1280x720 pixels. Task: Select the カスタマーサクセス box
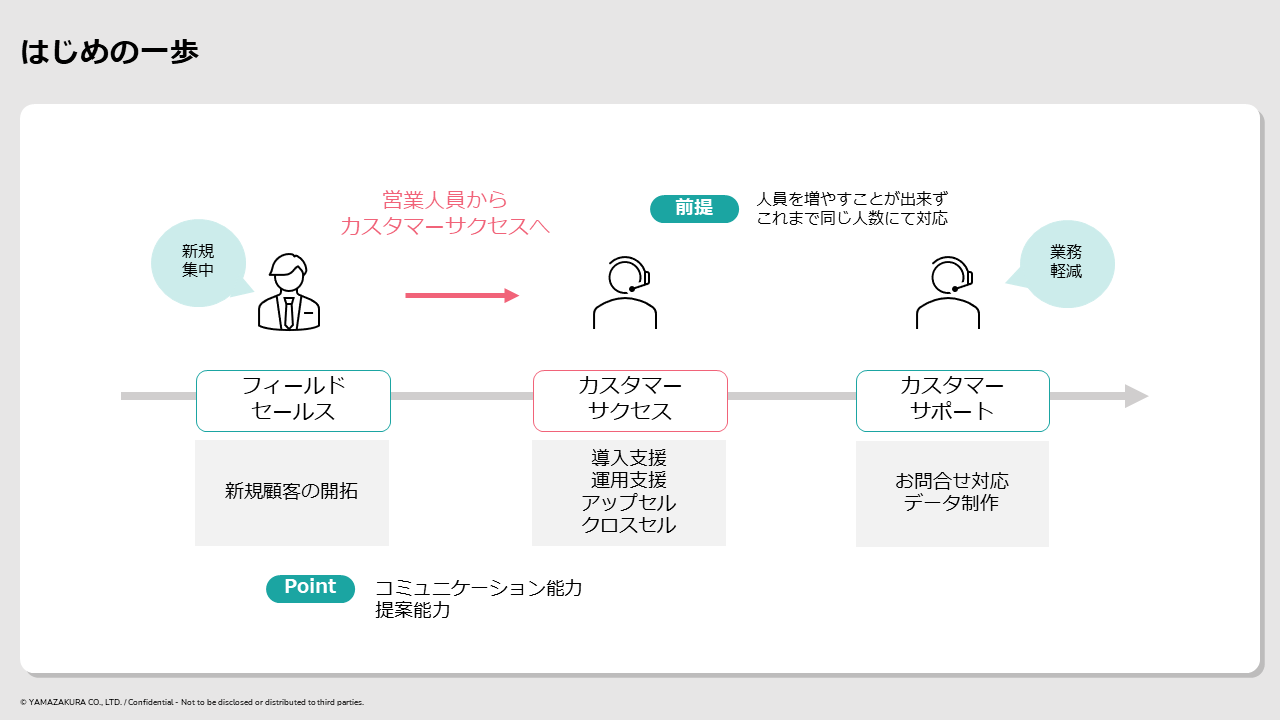click(x=630, y=401)
